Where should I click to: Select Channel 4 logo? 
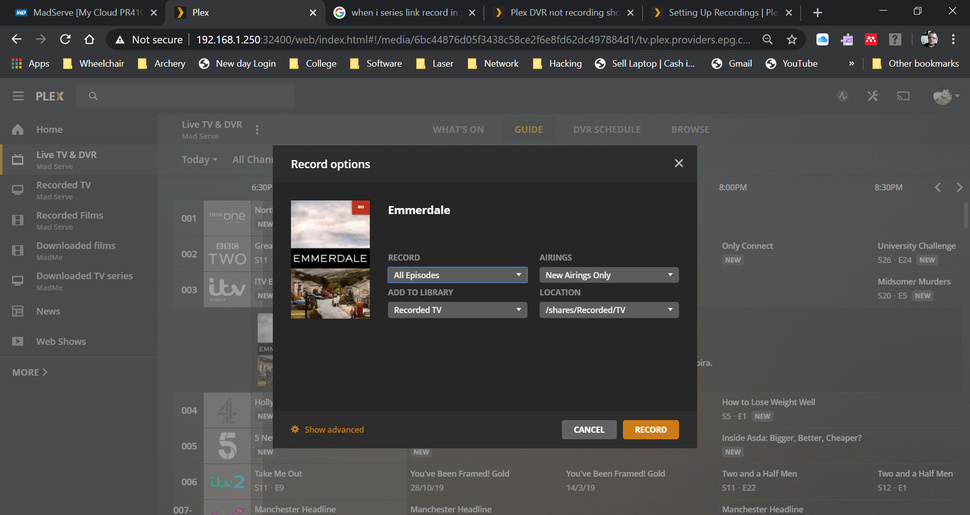227,410
